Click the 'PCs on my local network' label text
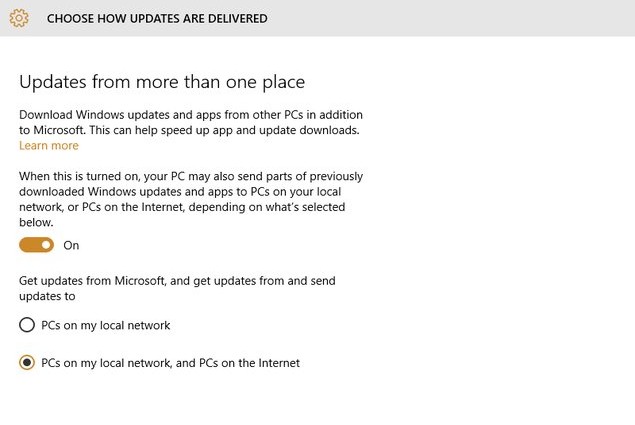The width and height of the screenshot is (635, 425). (x=105, y=325)
